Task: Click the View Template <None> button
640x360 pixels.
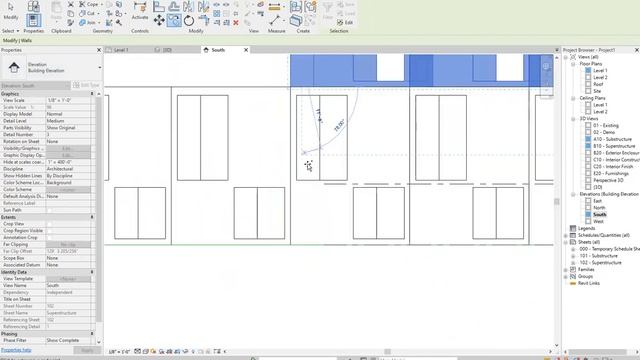Action: click(x=68, y=279)
